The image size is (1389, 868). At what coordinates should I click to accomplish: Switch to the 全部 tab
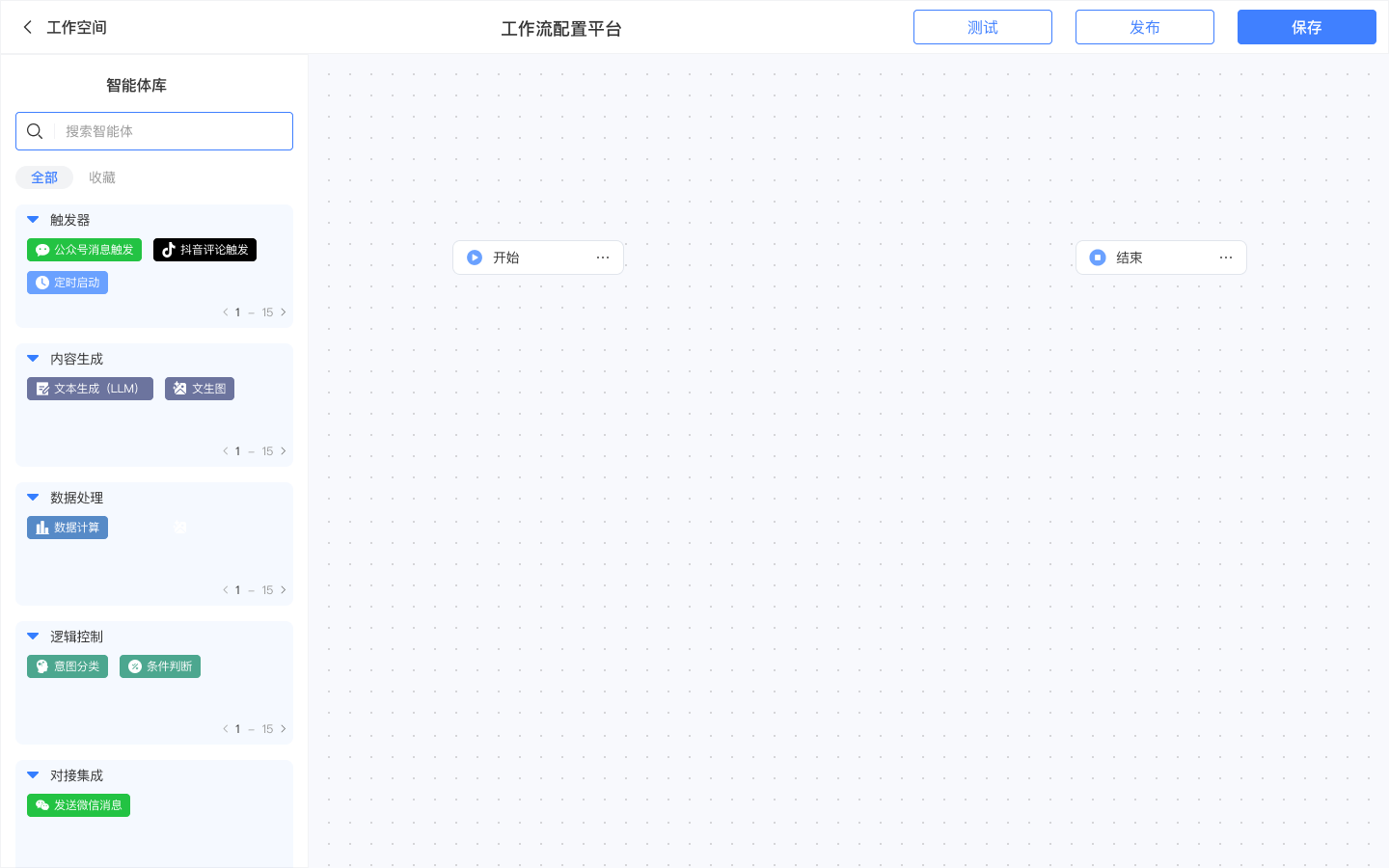point(44,177)
